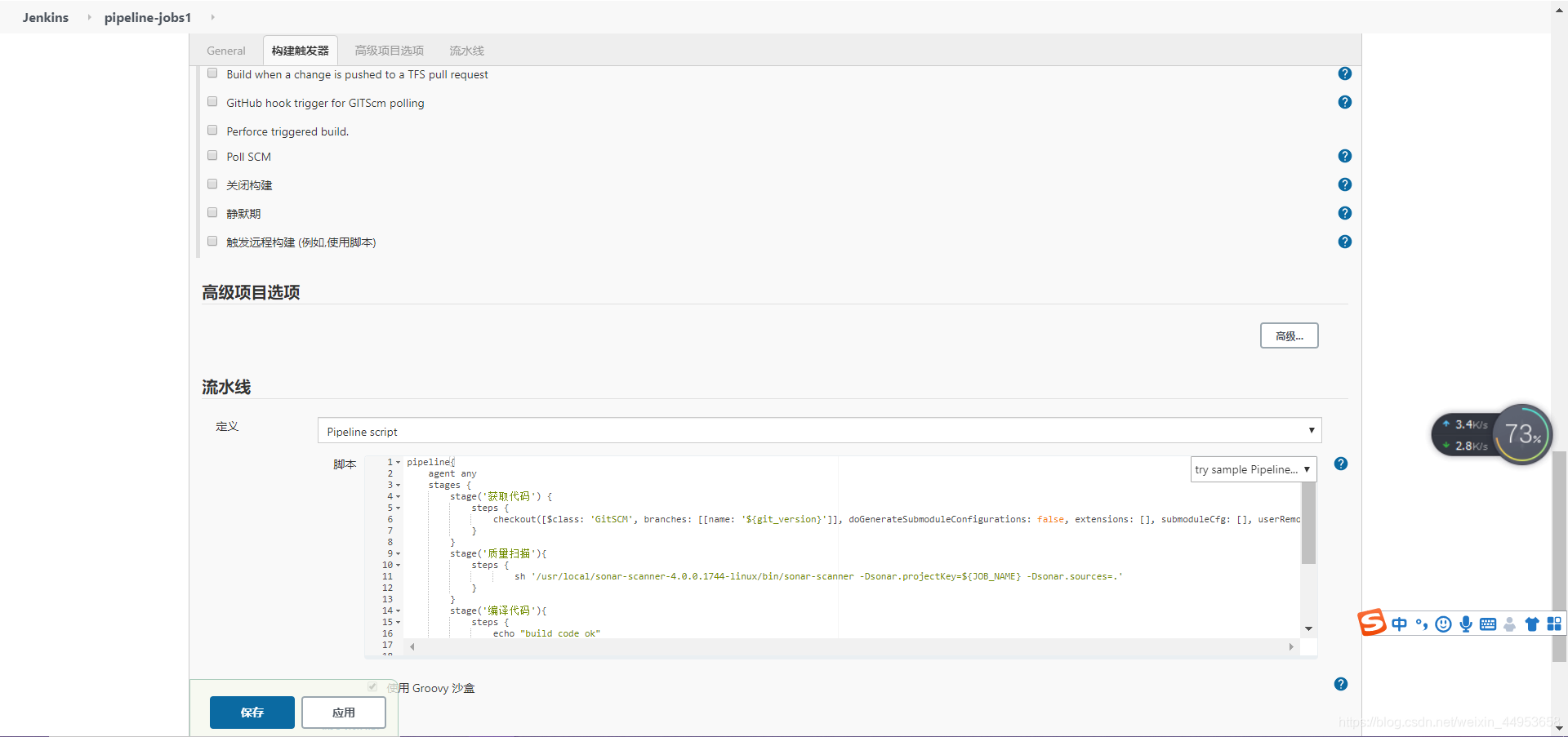Show help for 关闭构建 option
The height and width of the screenshot is (737, 1568).
click(x=1344, y=185)
